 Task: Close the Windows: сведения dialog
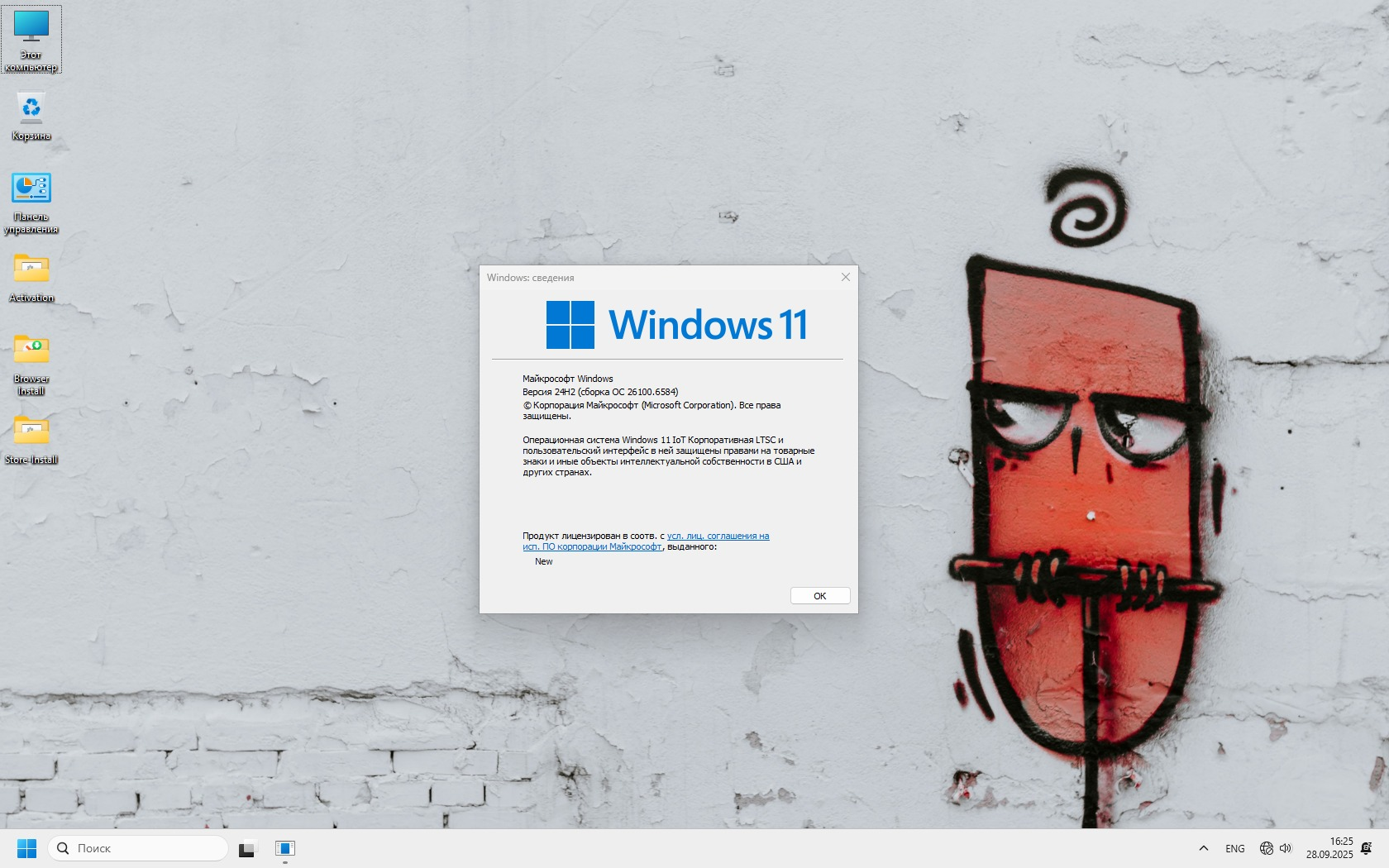click(845, 277)
